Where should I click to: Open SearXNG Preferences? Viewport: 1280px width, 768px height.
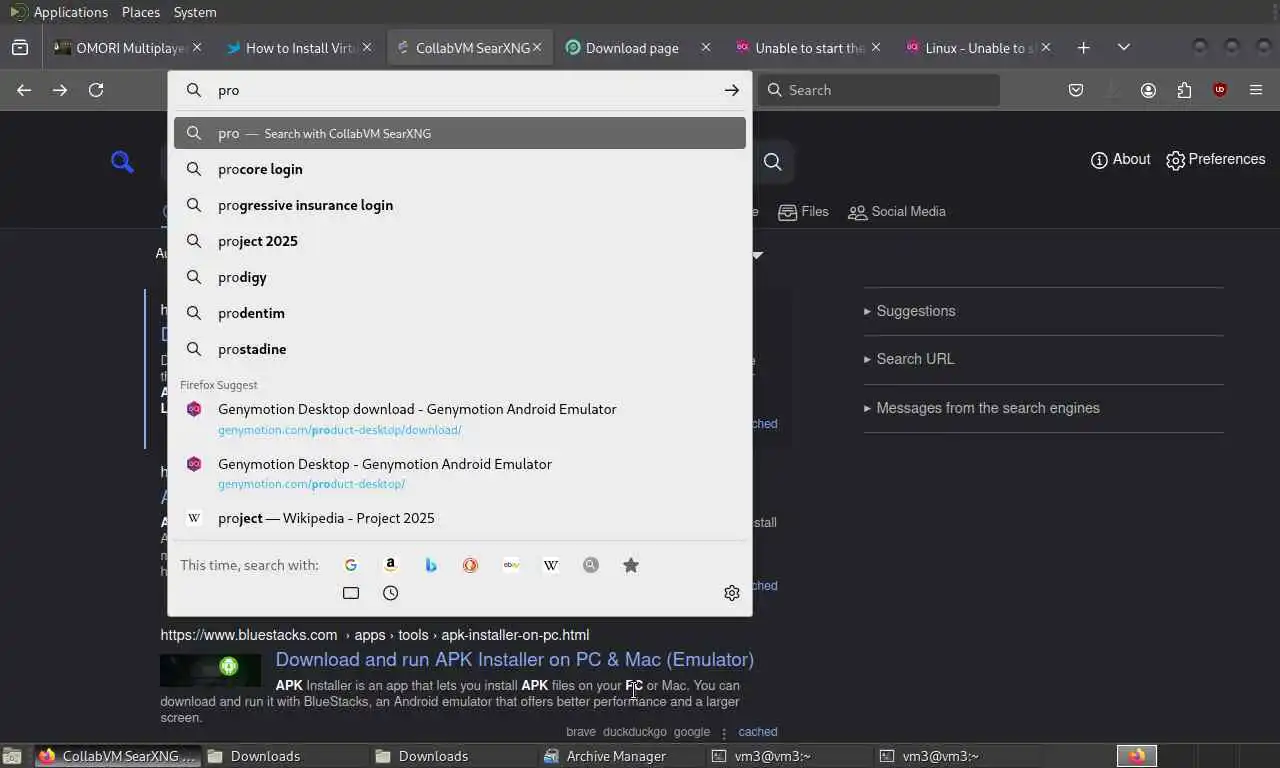point(1215,159)
